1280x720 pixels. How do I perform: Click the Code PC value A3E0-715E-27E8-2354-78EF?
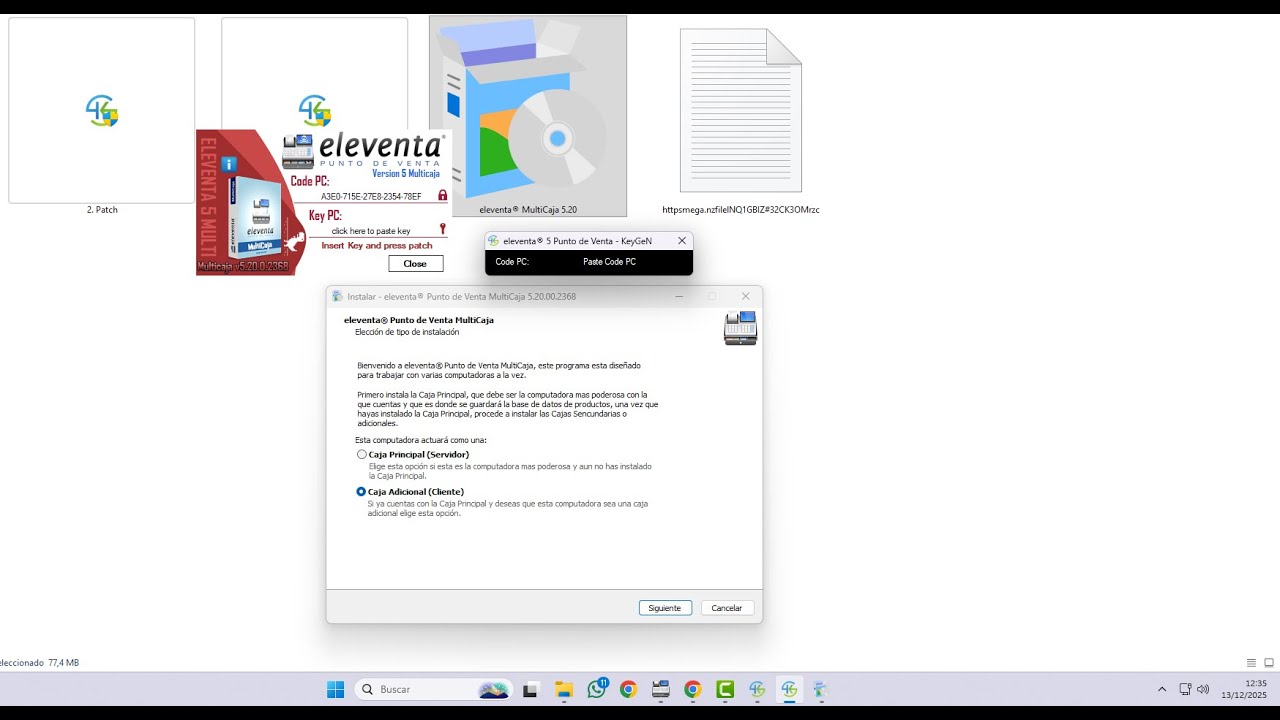(371, 196)
